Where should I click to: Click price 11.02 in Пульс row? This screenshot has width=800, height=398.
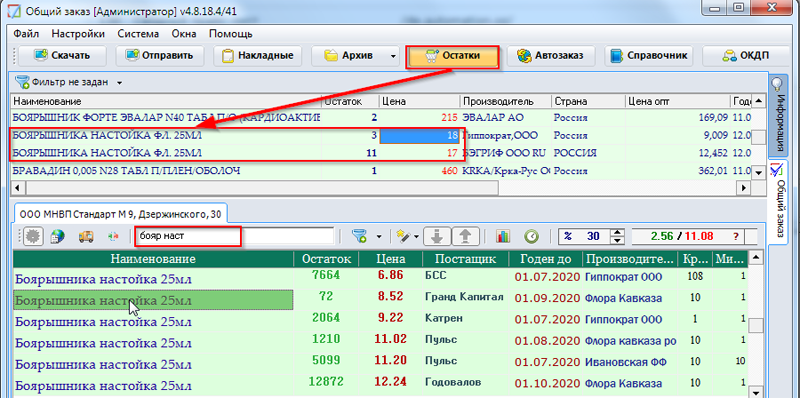(x=390, y=339)
